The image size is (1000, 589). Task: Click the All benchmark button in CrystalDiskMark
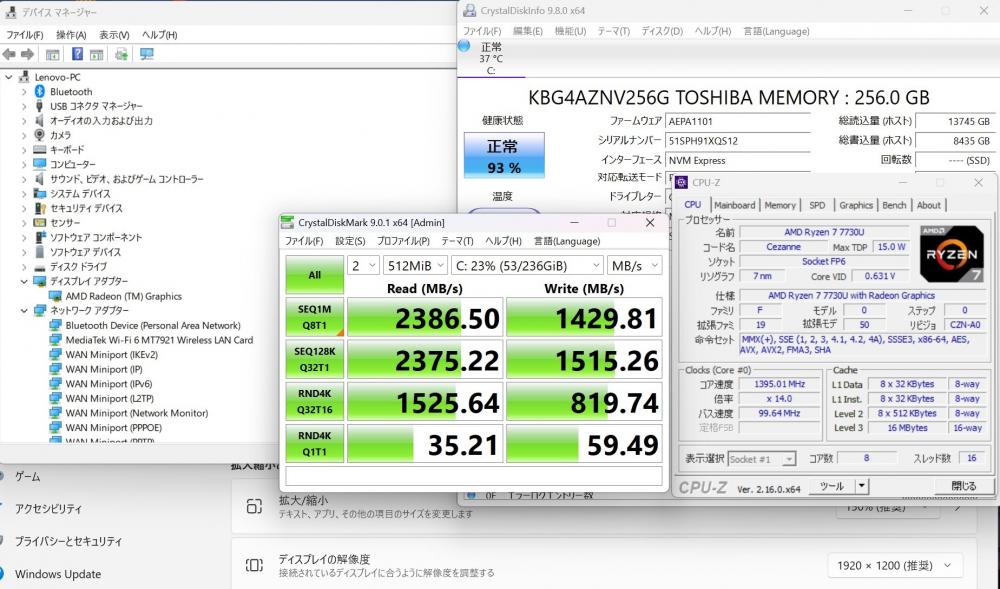(x=314, y=275)
